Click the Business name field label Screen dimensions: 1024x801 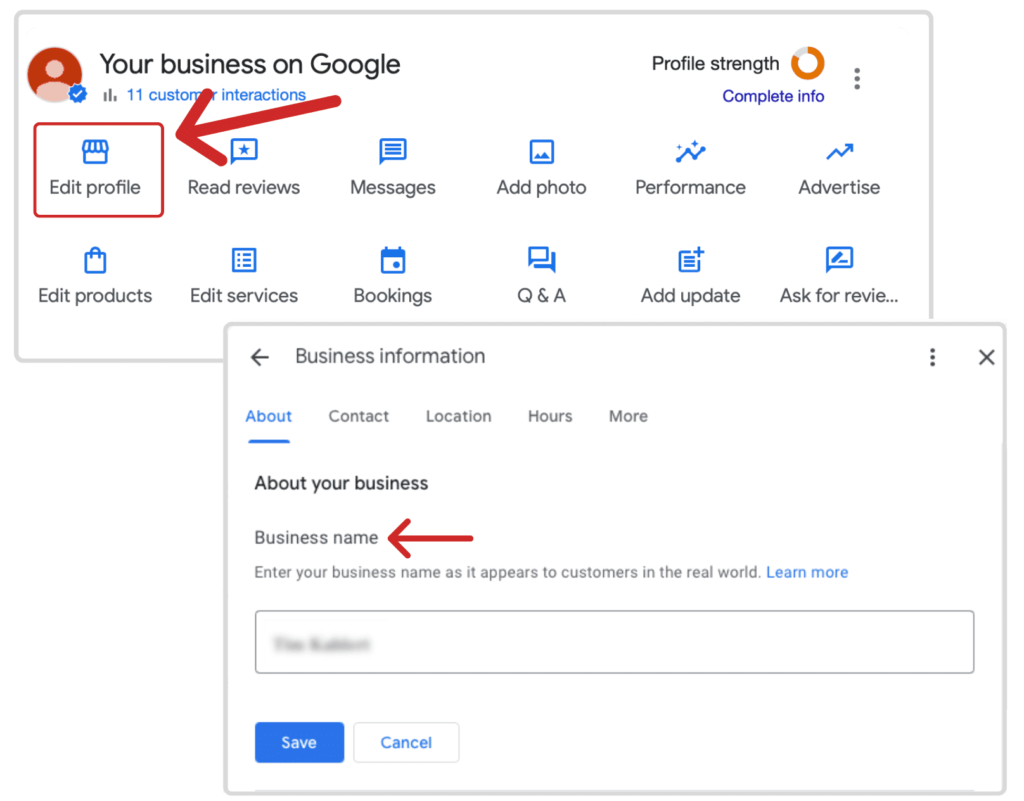(316, 538)
